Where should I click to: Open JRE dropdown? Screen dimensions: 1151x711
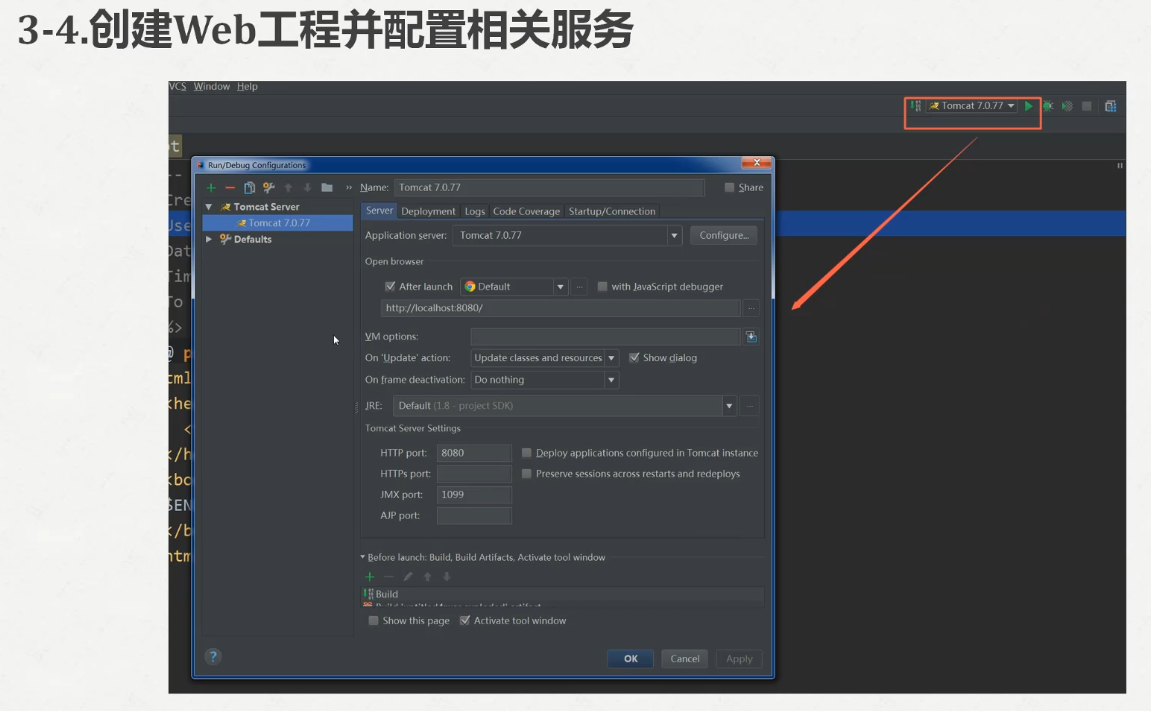[x=729, y=406]
